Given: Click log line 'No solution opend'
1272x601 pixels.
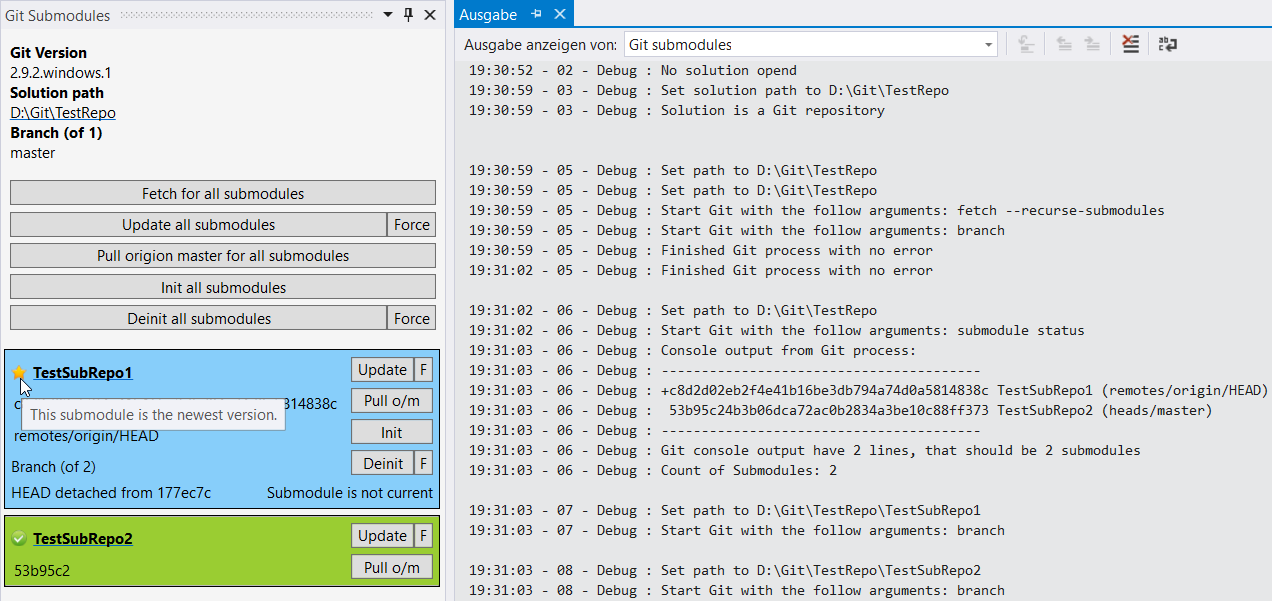Looking at the screenshot, I should point(633,70).
